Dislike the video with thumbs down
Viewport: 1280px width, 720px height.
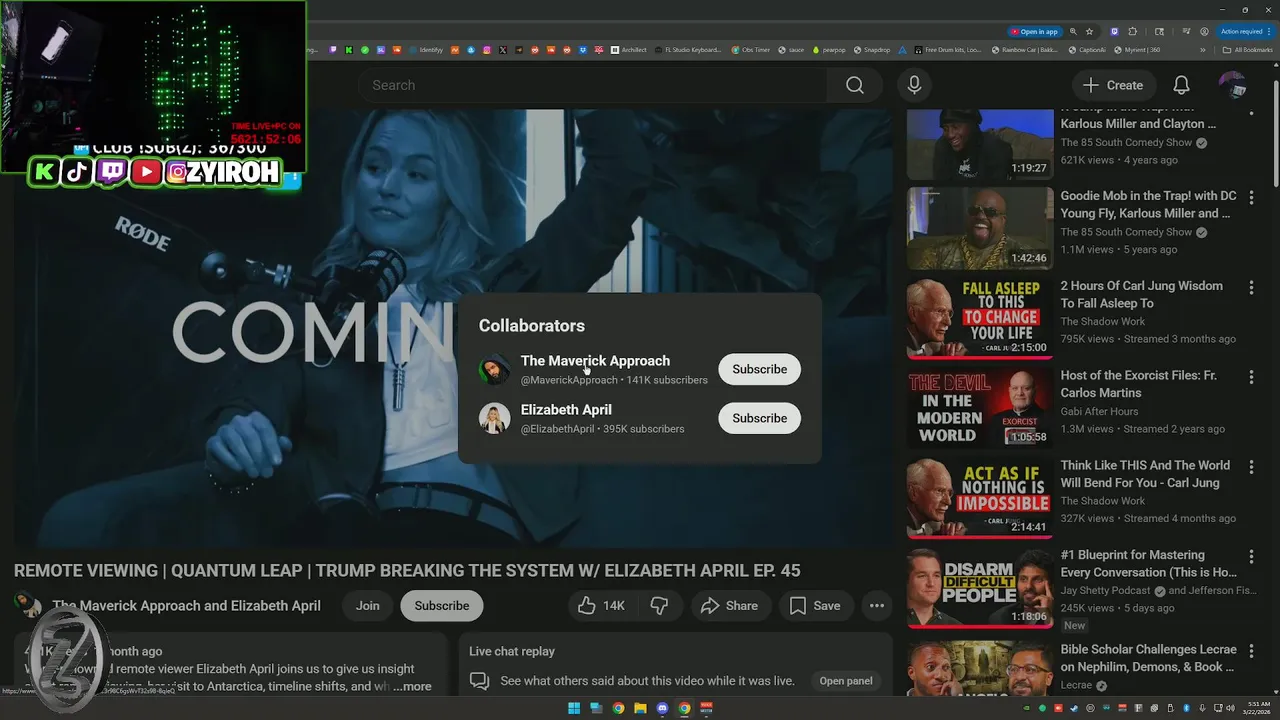click(659, 605)
